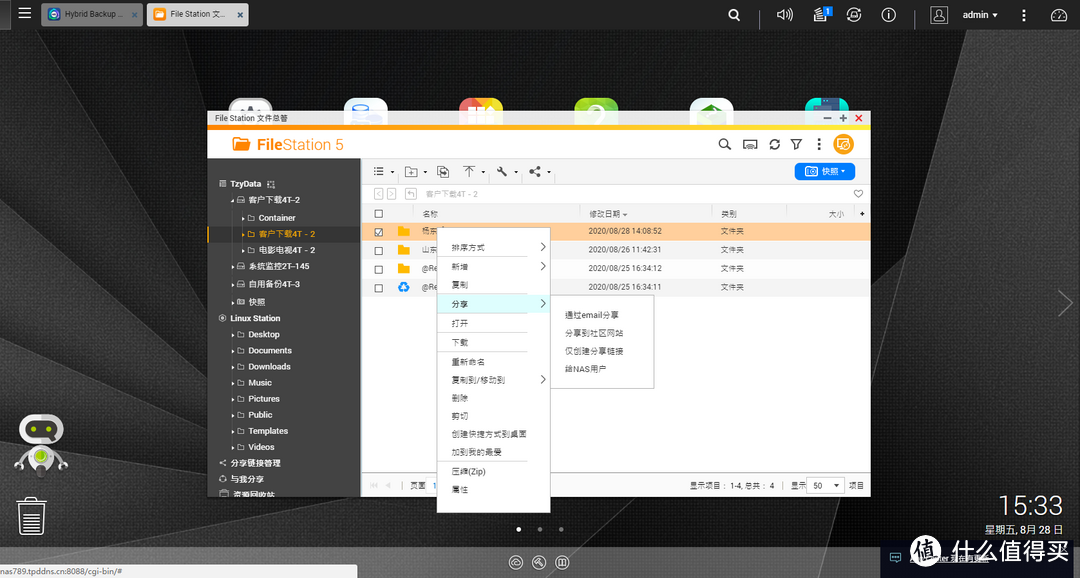The image size is (1080, 578).
Task: Open the share toolbar menu
Action: pos(539,172)
